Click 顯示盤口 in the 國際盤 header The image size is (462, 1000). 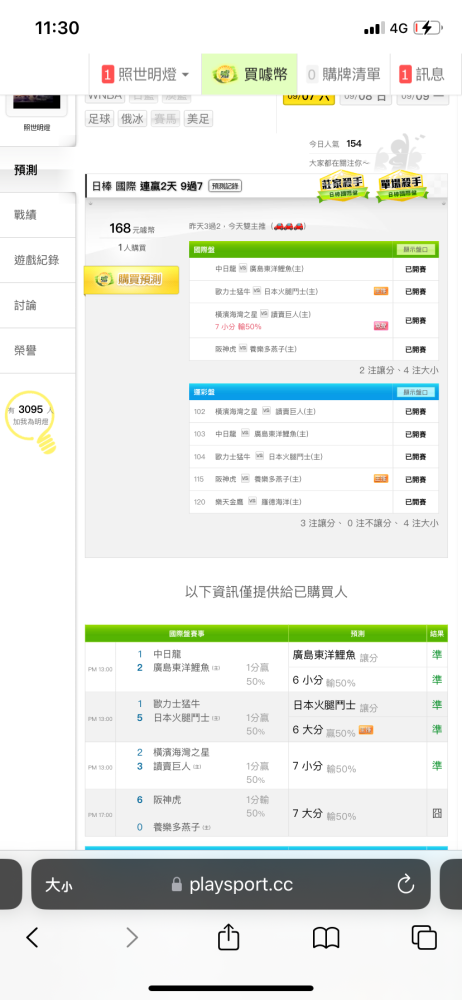(415, 249)
